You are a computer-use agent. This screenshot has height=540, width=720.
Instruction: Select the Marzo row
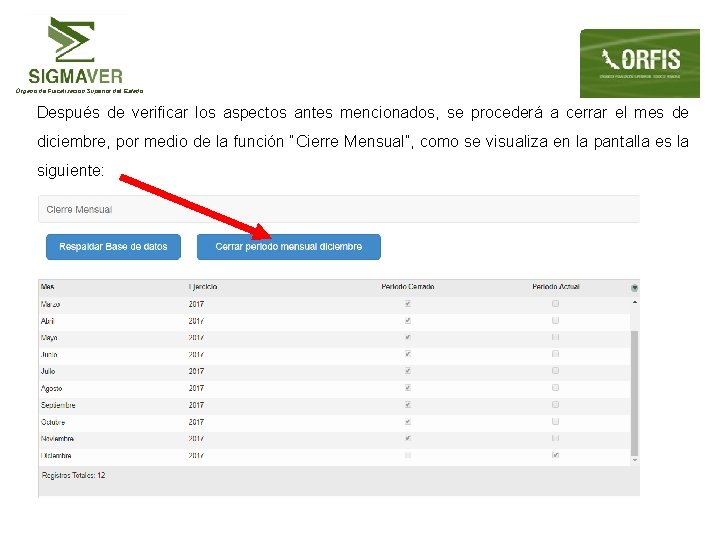334,304
